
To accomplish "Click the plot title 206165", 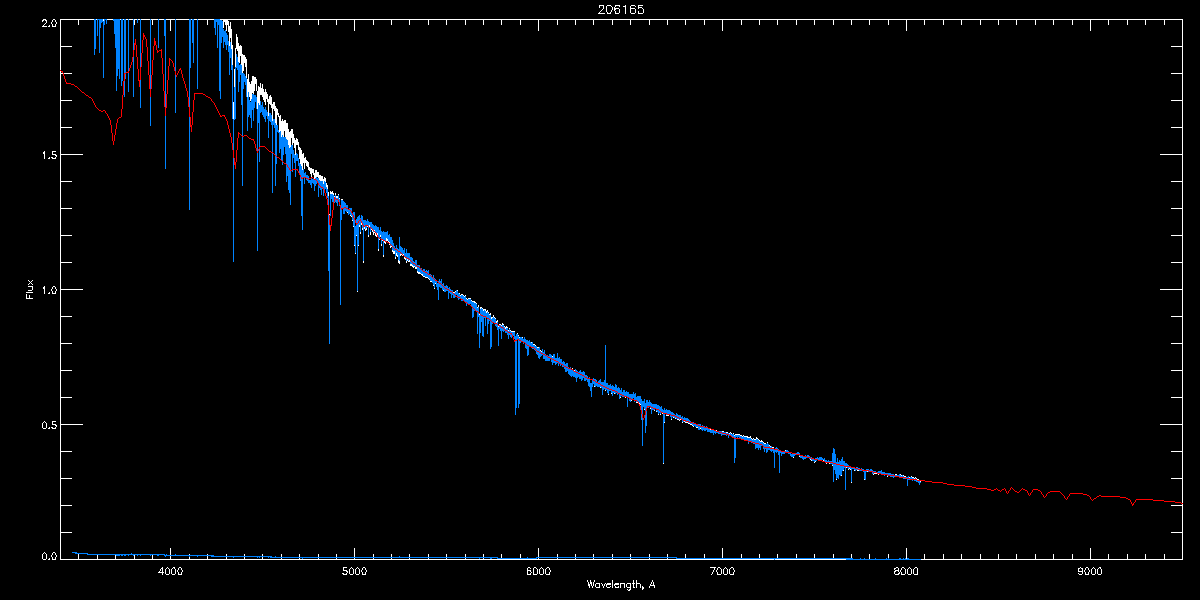I will click(621, 9).
